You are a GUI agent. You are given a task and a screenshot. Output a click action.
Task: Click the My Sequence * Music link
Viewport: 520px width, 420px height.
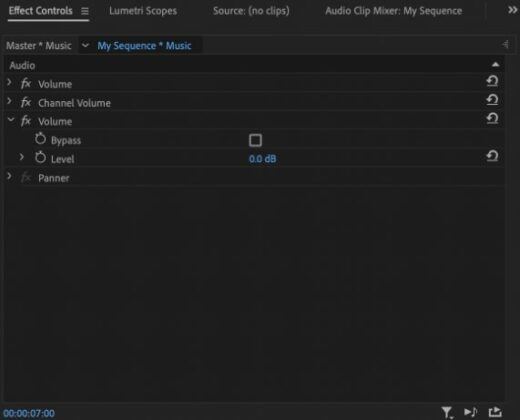(144, 46)
